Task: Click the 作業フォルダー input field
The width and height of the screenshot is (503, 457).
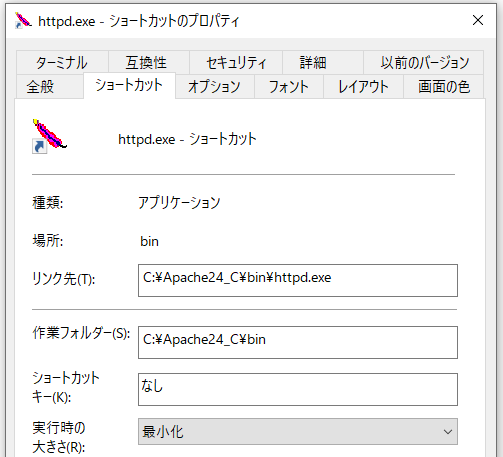Action: click(298, 342)
